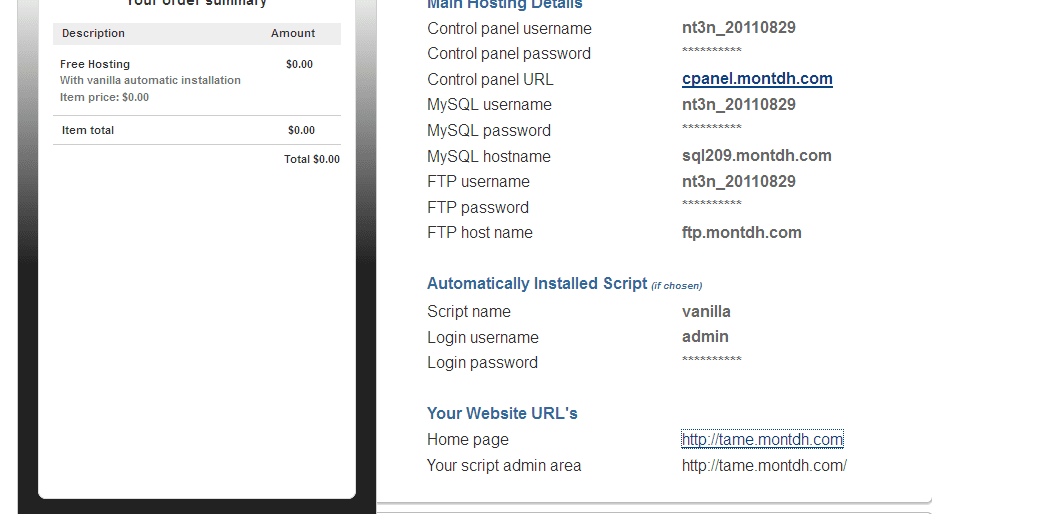
Task: Click the Amount column header
Action: (293, 34)
